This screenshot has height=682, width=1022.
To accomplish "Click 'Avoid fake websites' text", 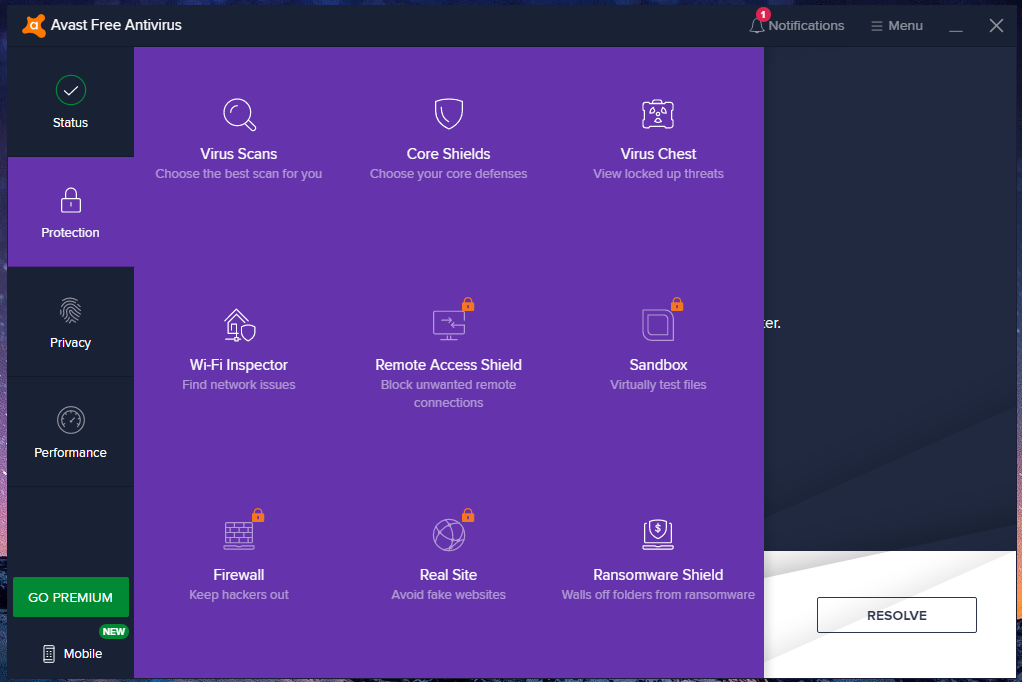I will [448, 595].
